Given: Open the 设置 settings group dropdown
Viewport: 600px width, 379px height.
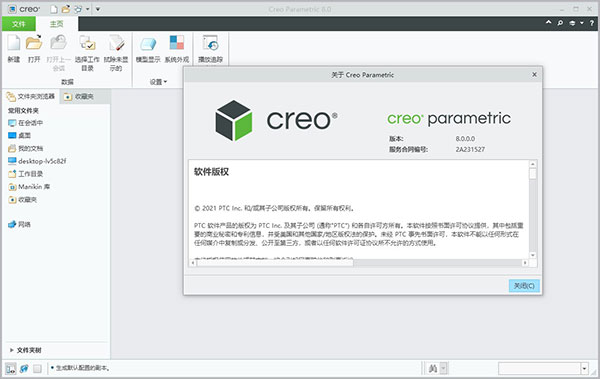Looking at the screenshot, I should [158, 82].
